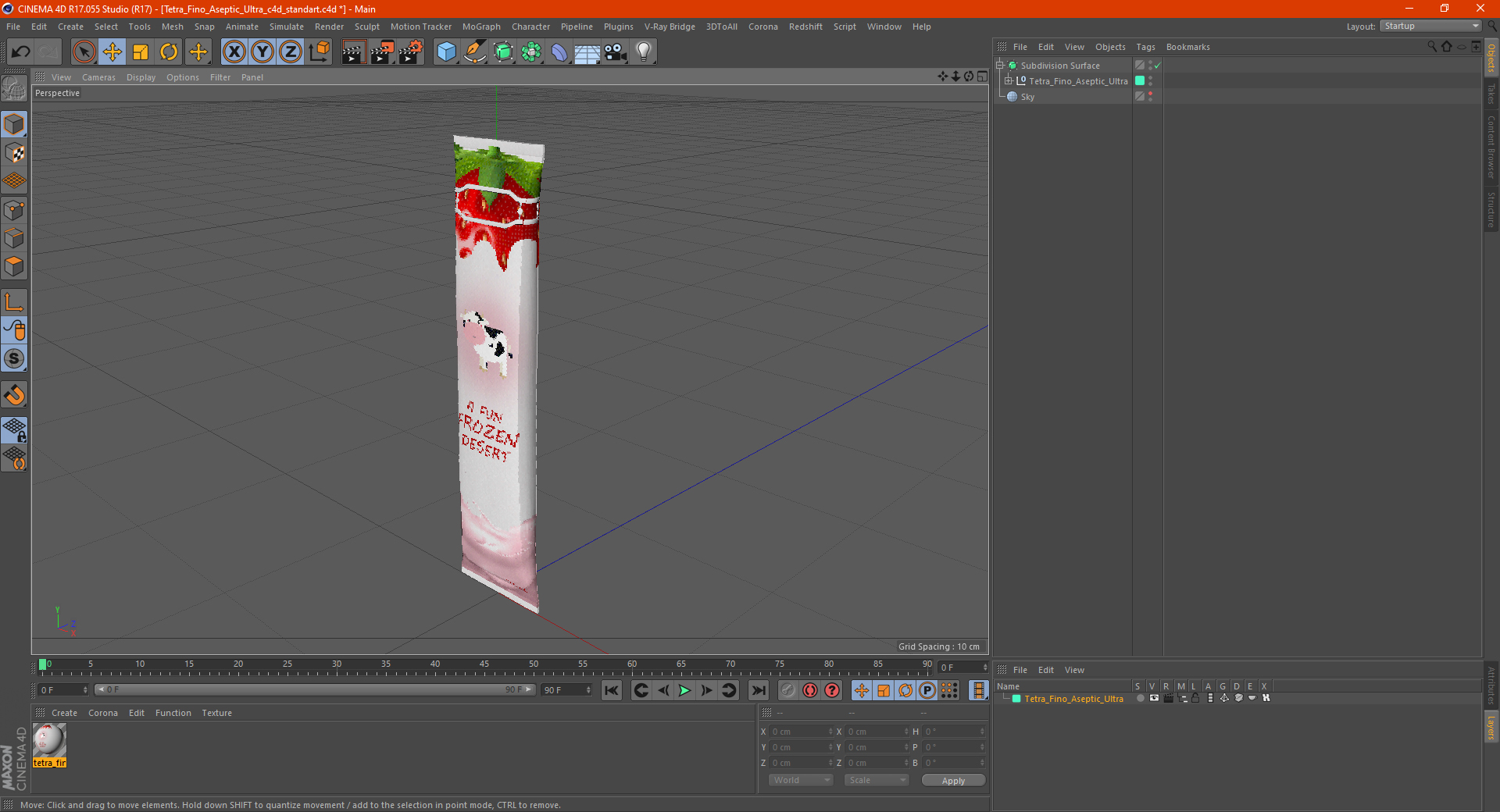Add a Light object
Screen dimensions: 1500x812
tap(644, 52)
